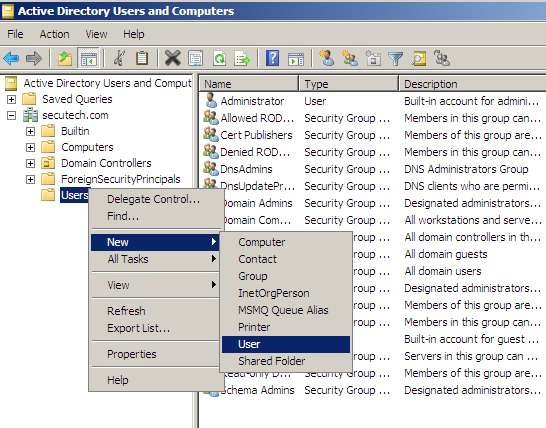Sort by the Name column header

(248, 84)
